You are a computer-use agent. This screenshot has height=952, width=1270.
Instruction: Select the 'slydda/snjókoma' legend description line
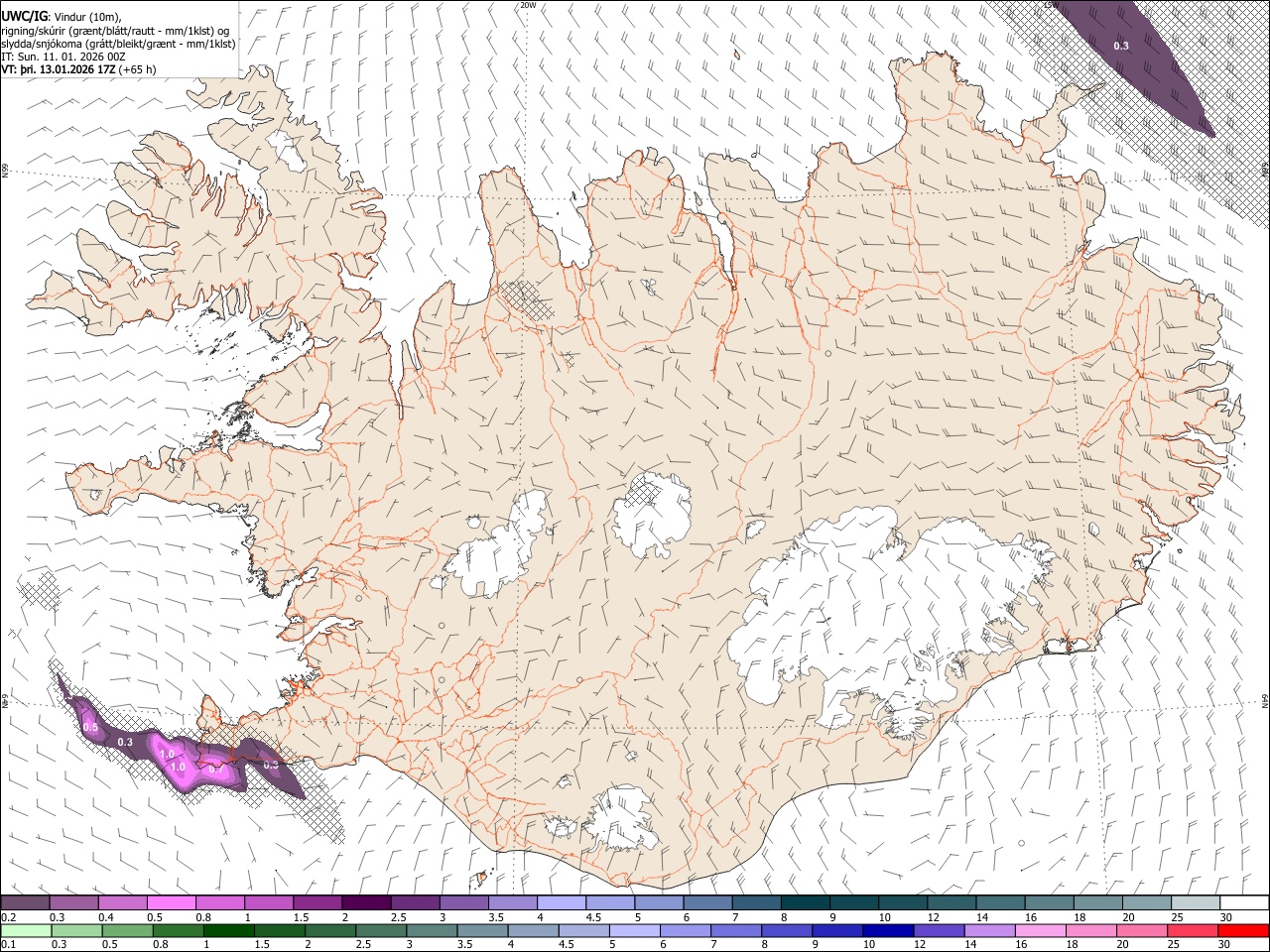(x=118, y=44)
